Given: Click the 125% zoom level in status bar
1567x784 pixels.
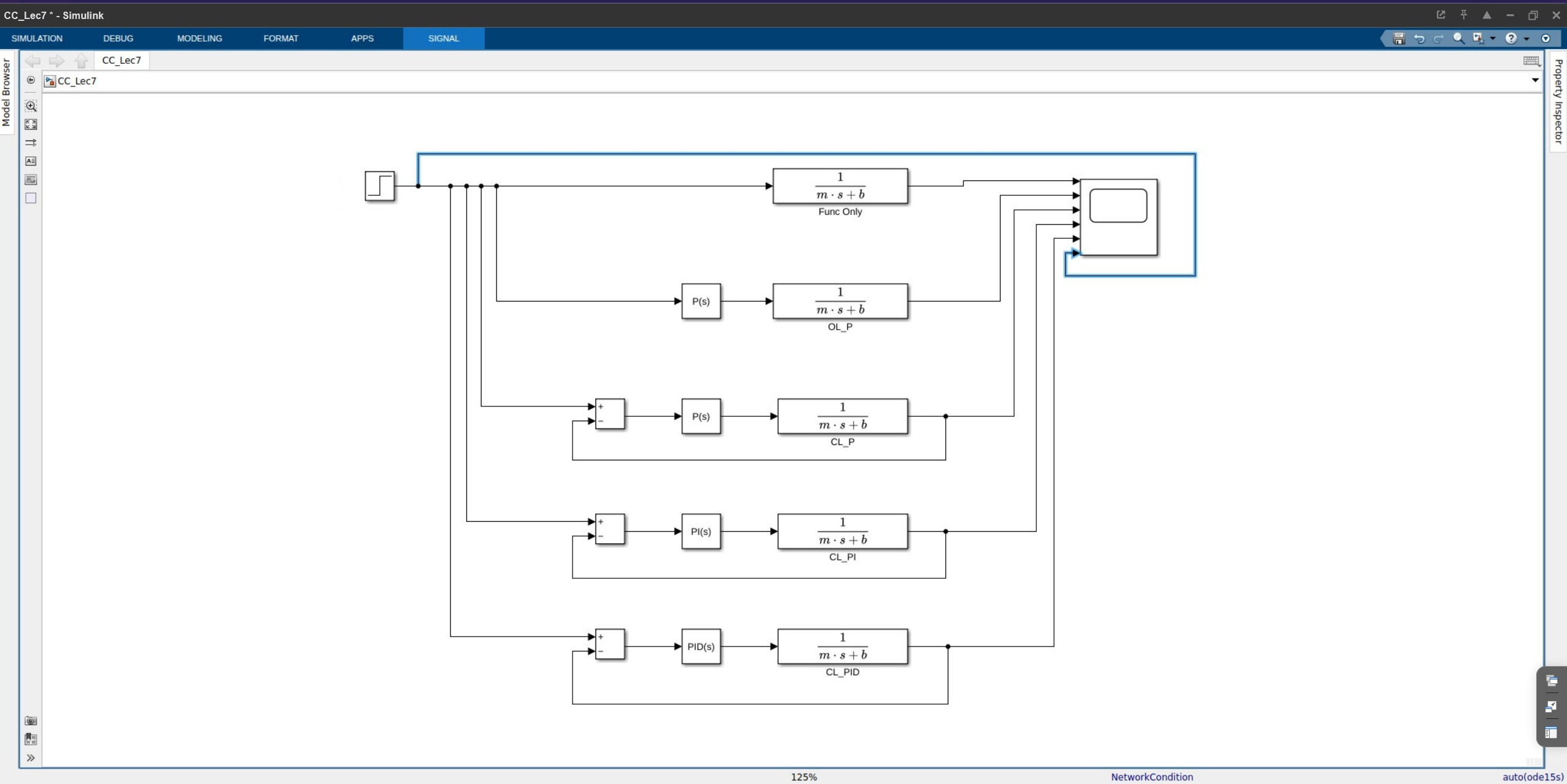Looking at the screenshot, I should click(804, 777).
